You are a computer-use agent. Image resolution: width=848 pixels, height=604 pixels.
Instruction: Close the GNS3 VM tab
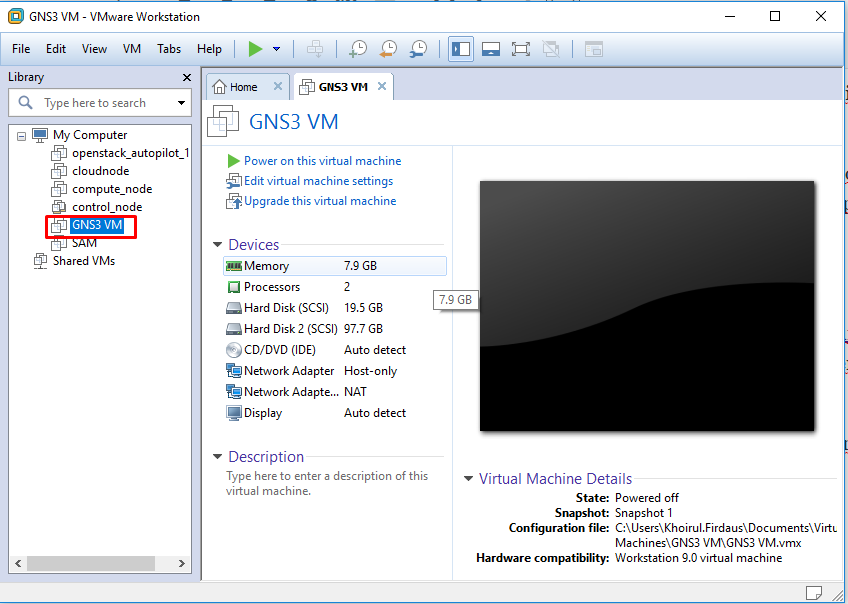382,86
